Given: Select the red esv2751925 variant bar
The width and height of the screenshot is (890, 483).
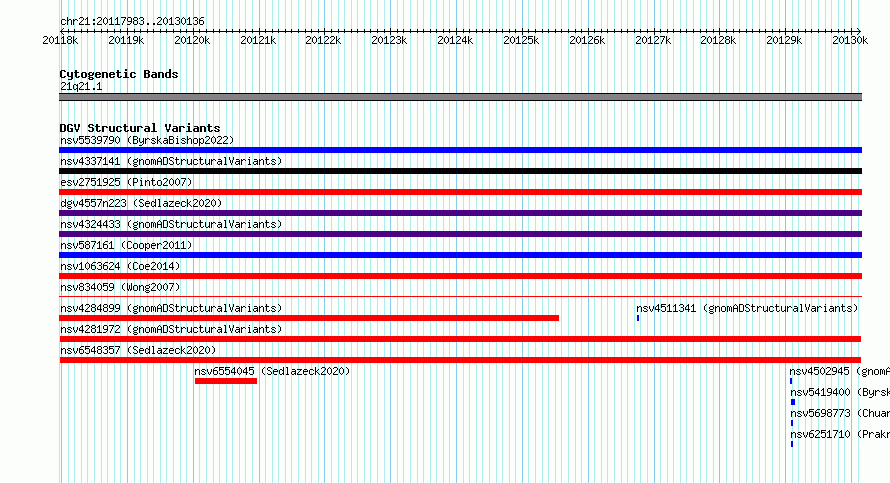Looking at the screenshot, I should (x=460, y=192).
